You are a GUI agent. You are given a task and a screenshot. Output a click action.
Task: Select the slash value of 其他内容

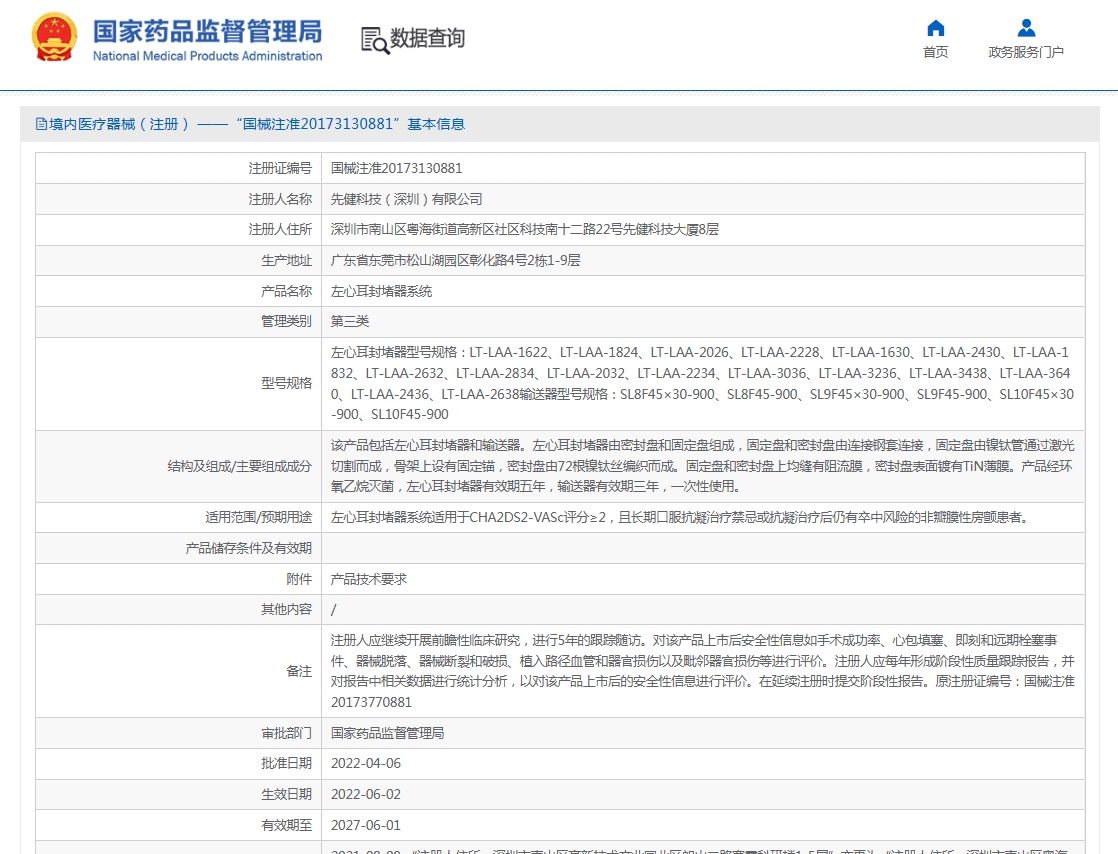click(334, 609)
